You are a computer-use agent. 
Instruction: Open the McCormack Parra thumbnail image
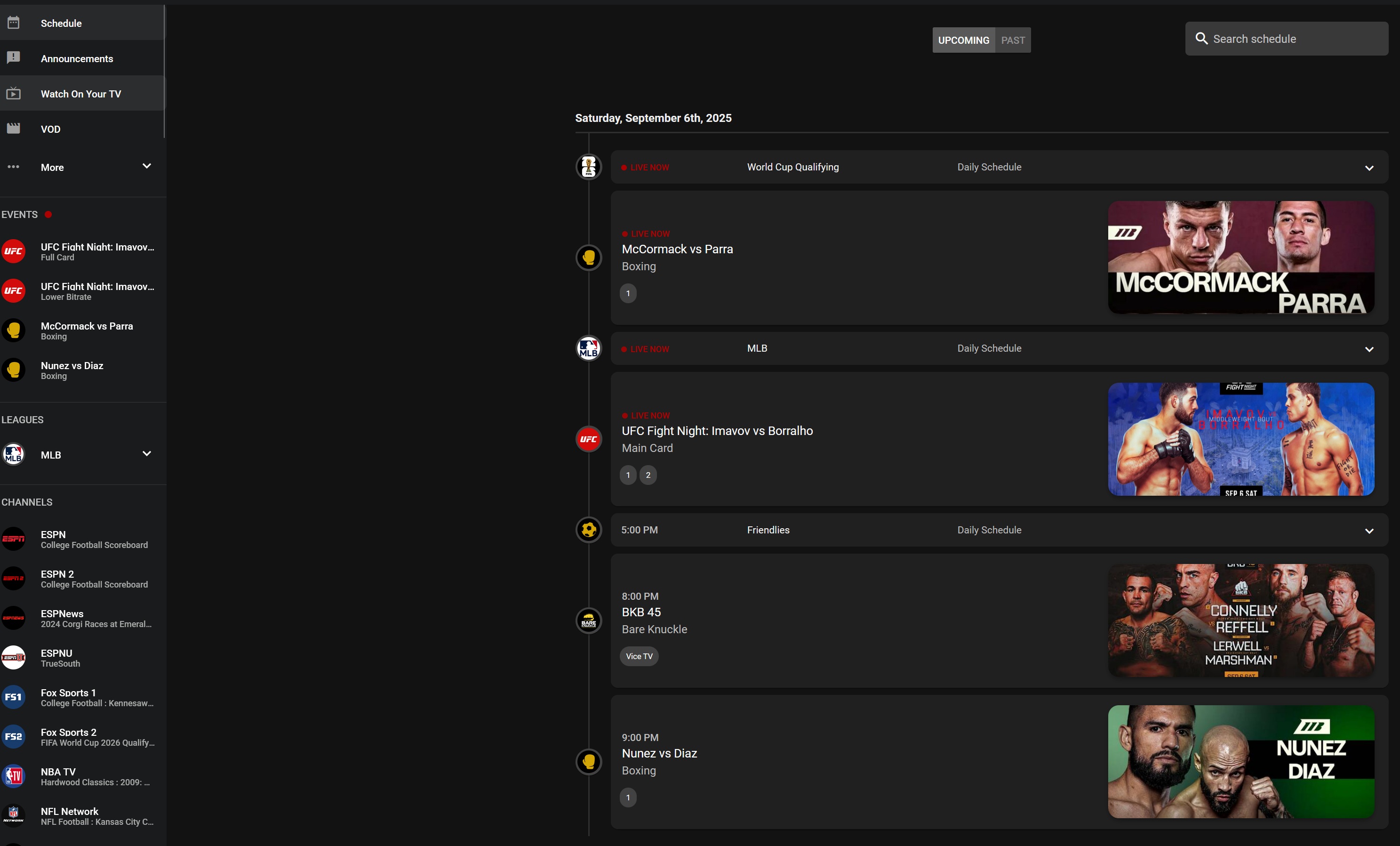[1241, 257]
